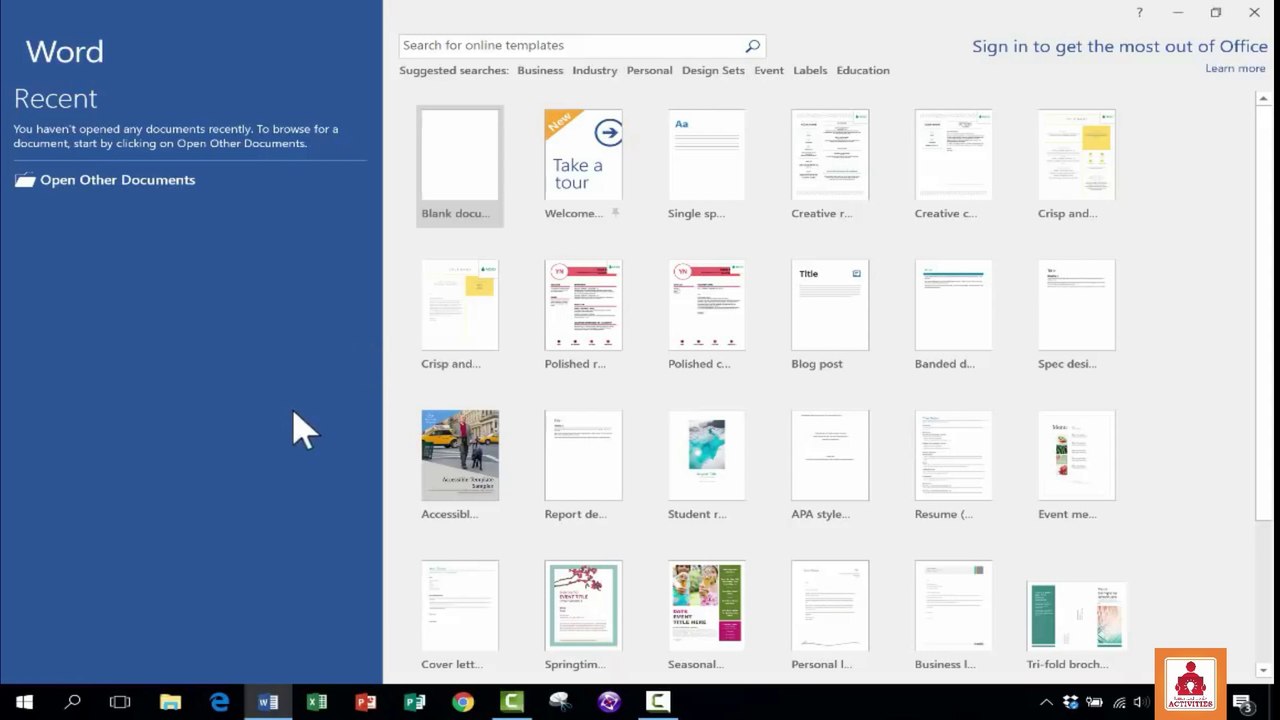1280x720 pixels.
Task: Open the Seasonal event flyer template
Action: [x=706, y=616]
